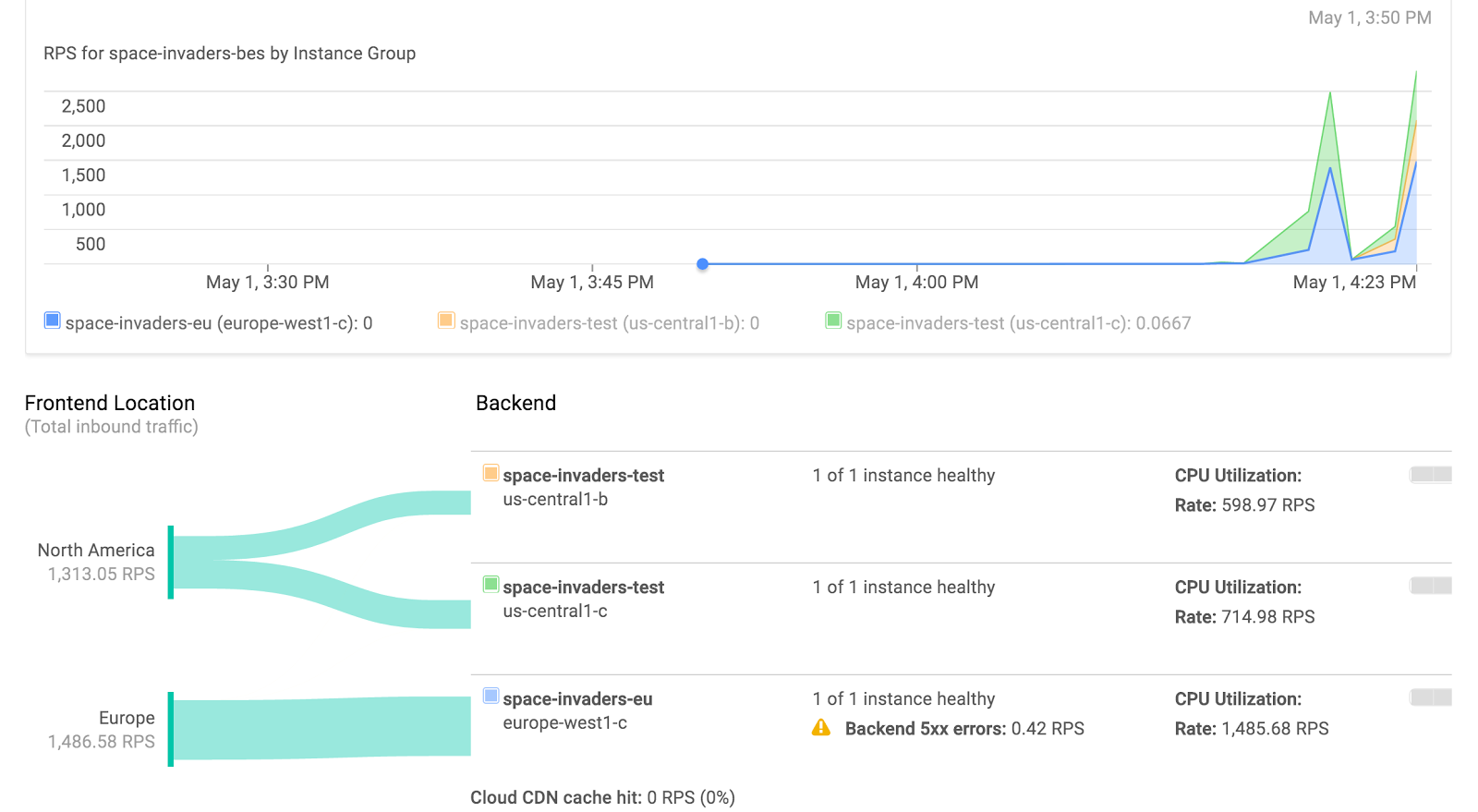Click the Cloud CDN cache hit text
The image size is (1478, 812).
coord(602,798)
